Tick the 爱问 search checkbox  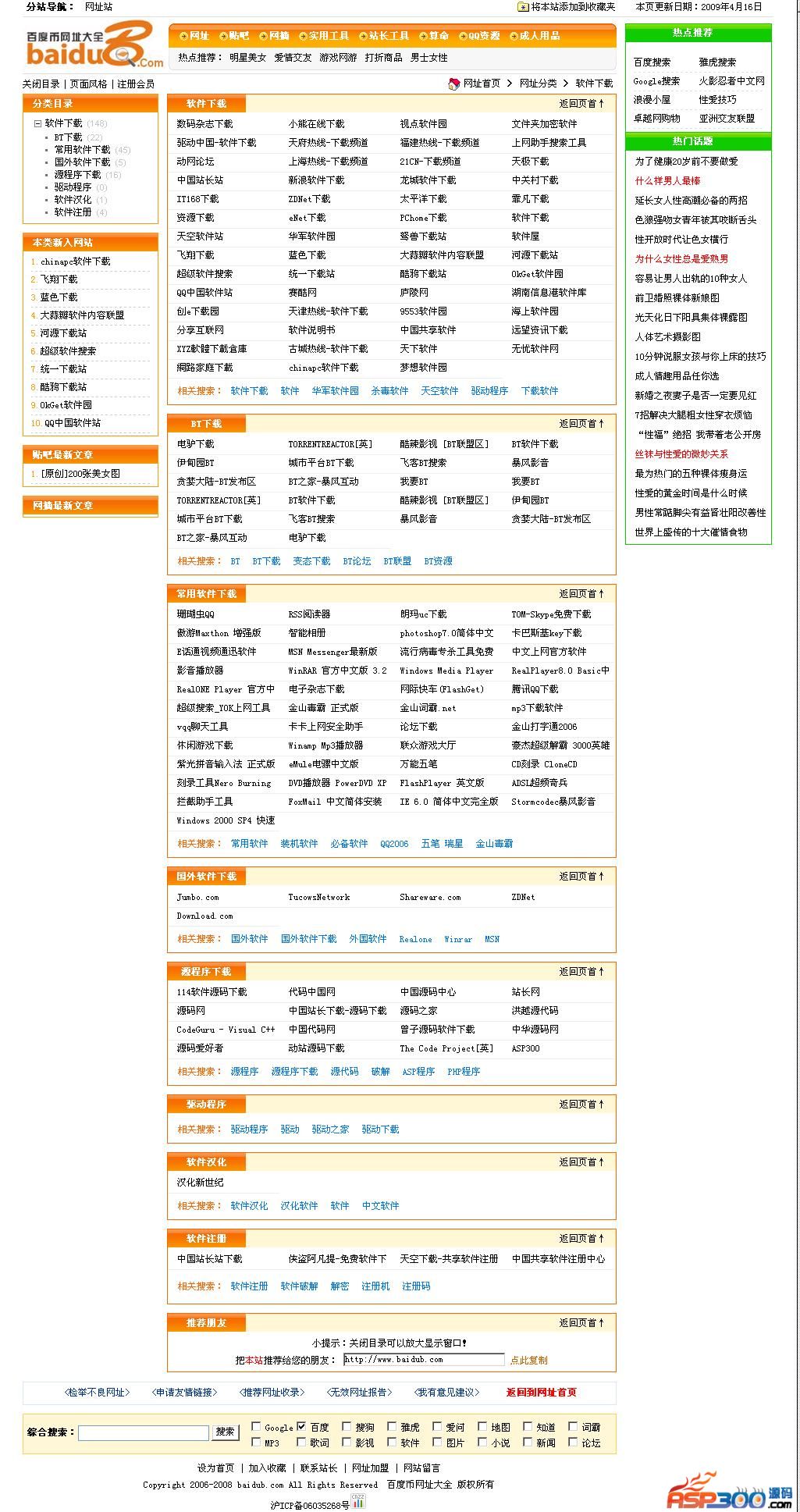[437, 1427]
